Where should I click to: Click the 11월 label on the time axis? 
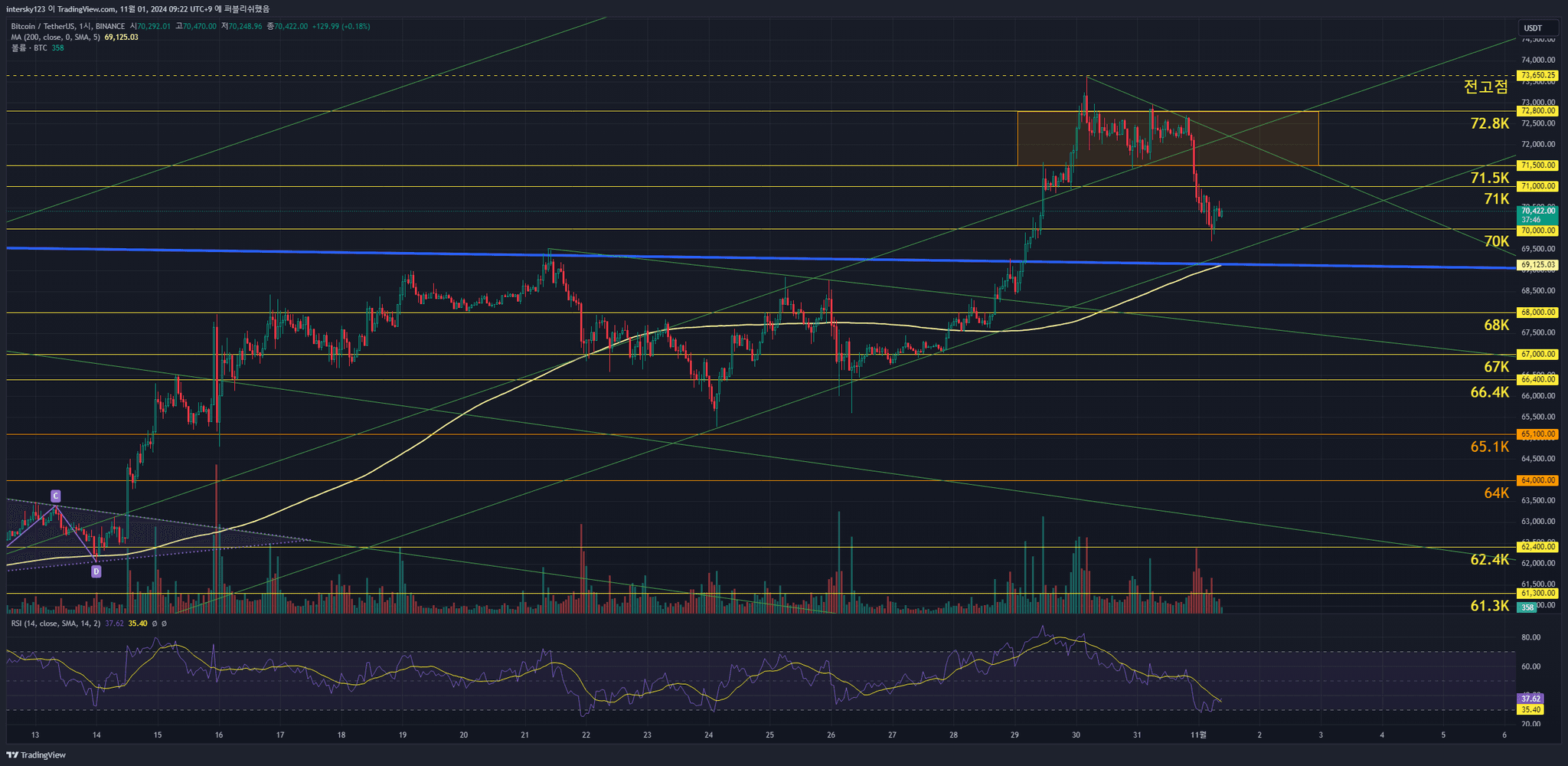[x=1198, y=735]
